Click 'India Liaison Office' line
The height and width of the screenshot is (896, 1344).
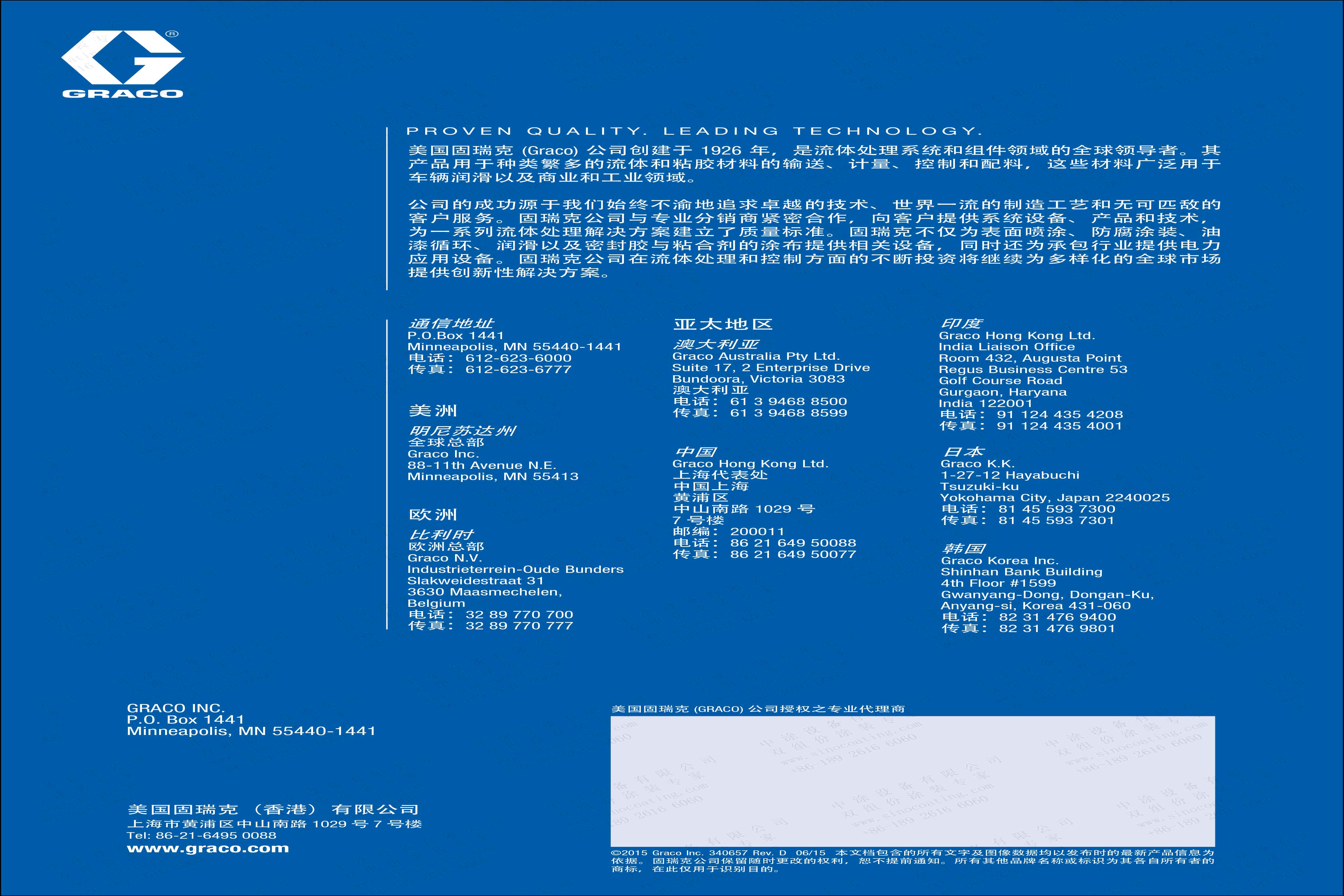coord(1007,347)
